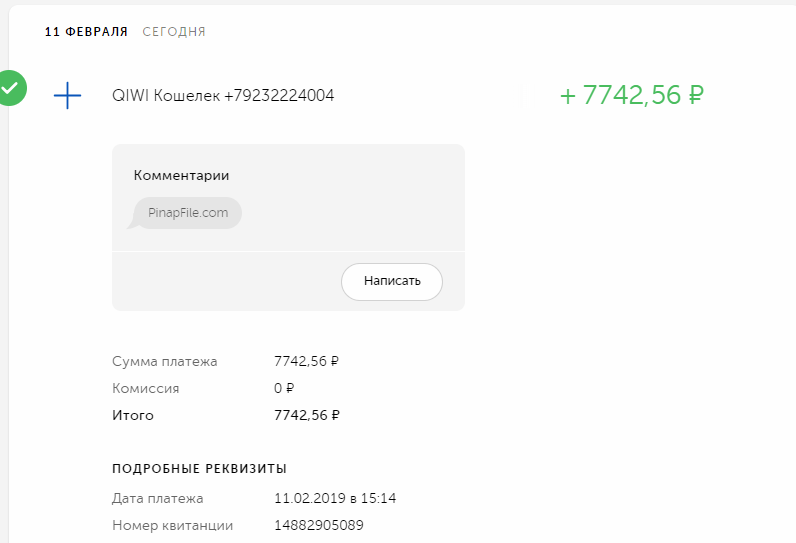Click the green checkmark status icon
This screenshot has width=796, height=543.
tap(10, 88)
